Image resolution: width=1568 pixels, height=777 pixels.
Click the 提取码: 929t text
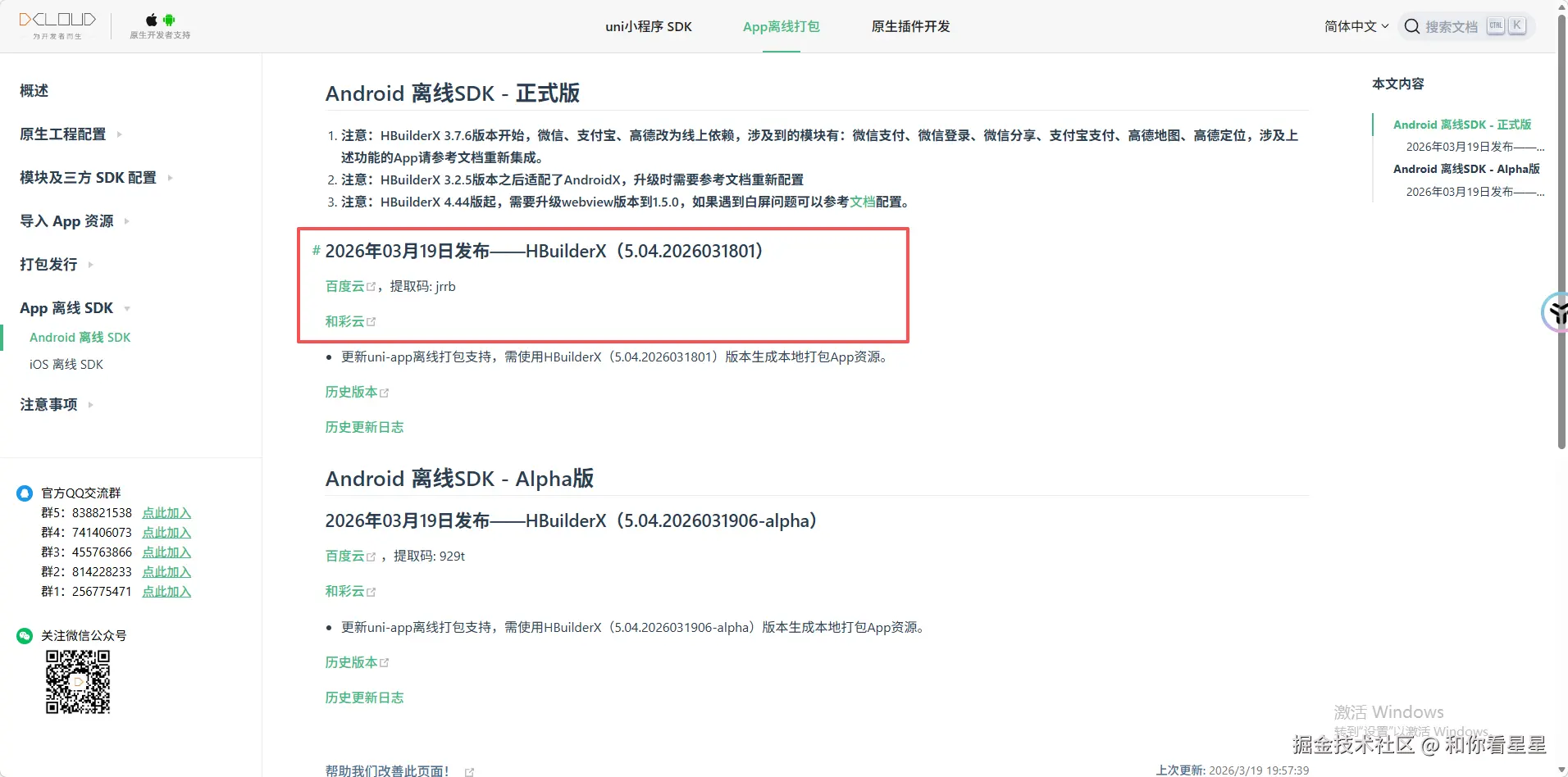(429, 557)
